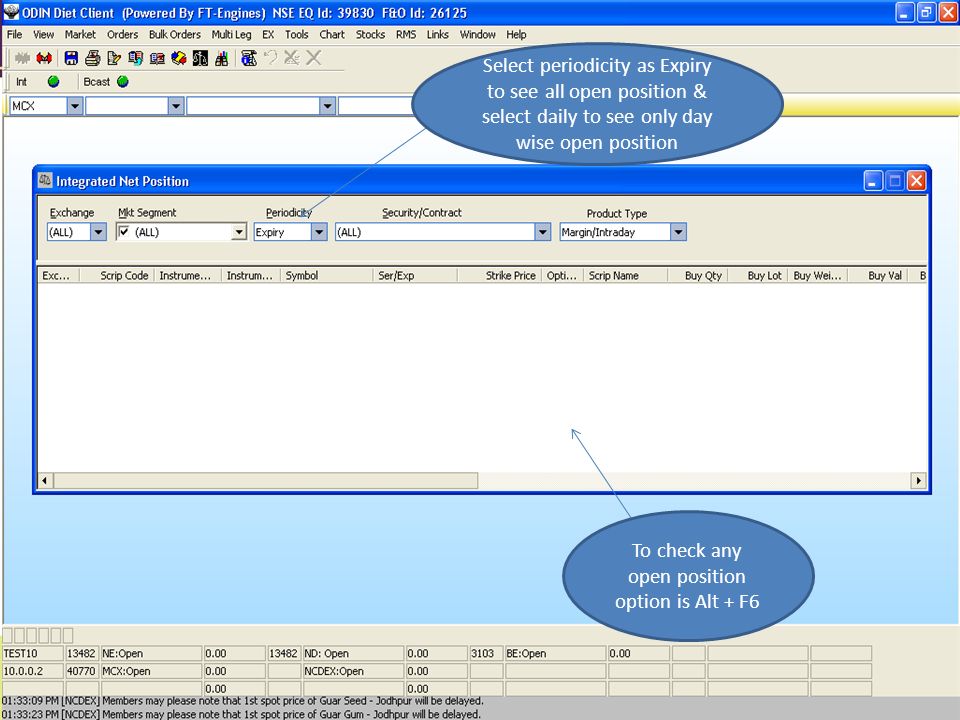Open the second blank dropdown beside MCX

coord(176,106)
